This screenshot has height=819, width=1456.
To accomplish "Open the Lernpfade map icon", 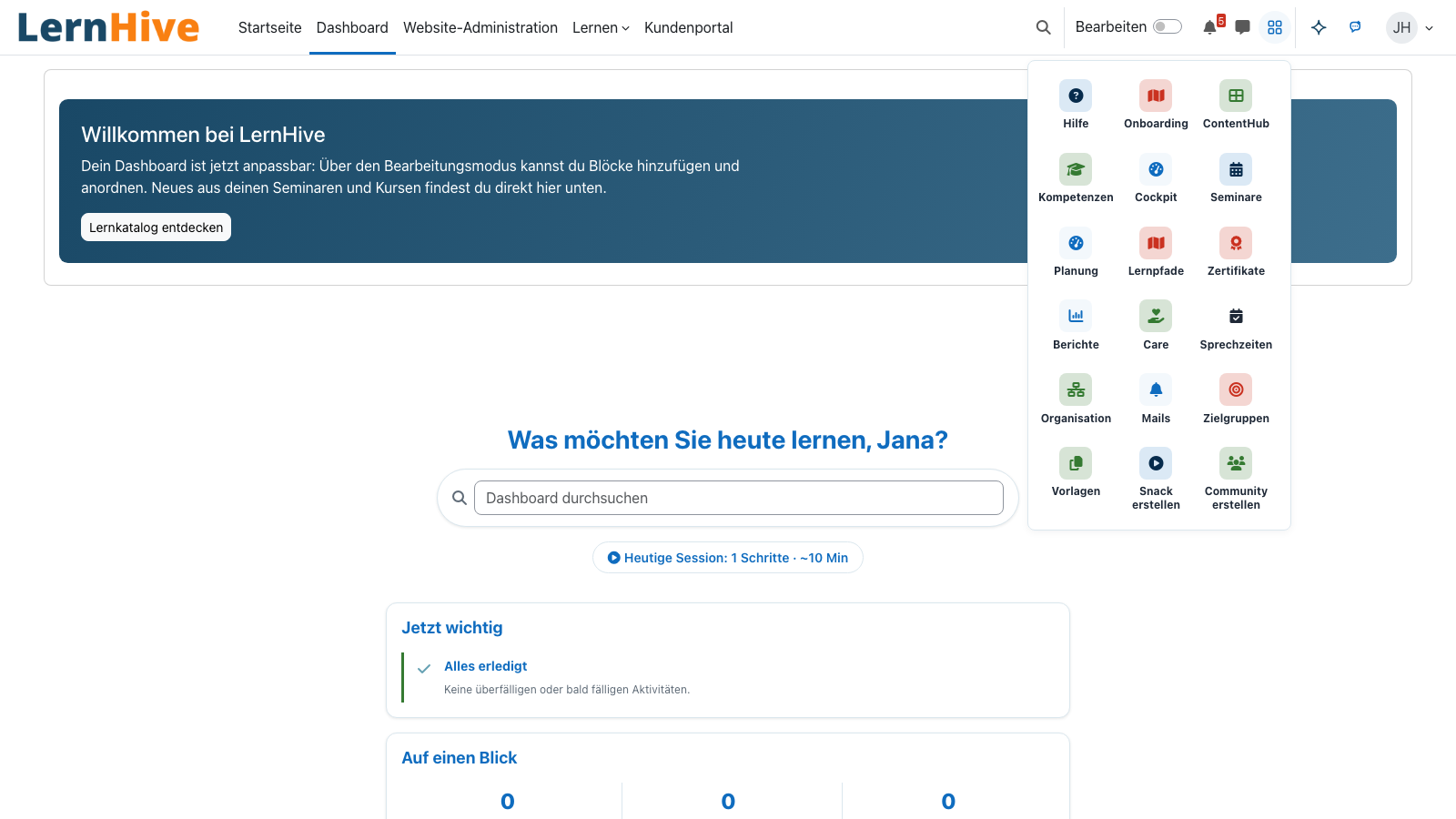I will 1156,243.
